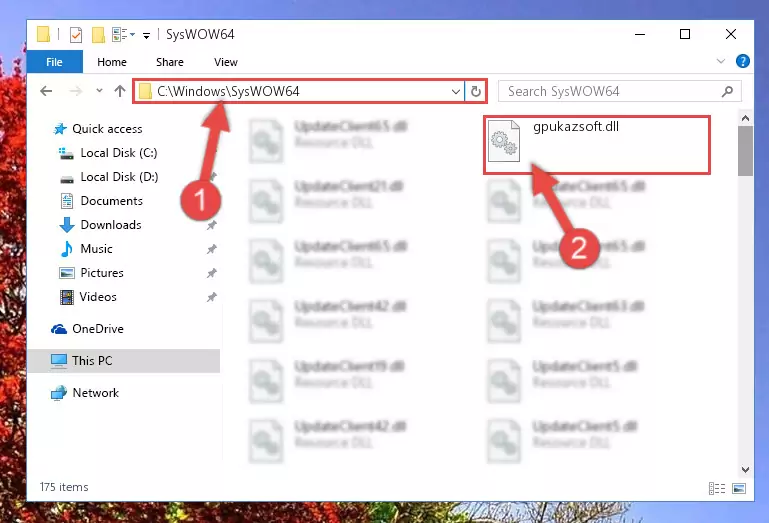This screenshot has width=769, height=523.
Task: Select Network in the navigation pane
Action: coord(95,392)
